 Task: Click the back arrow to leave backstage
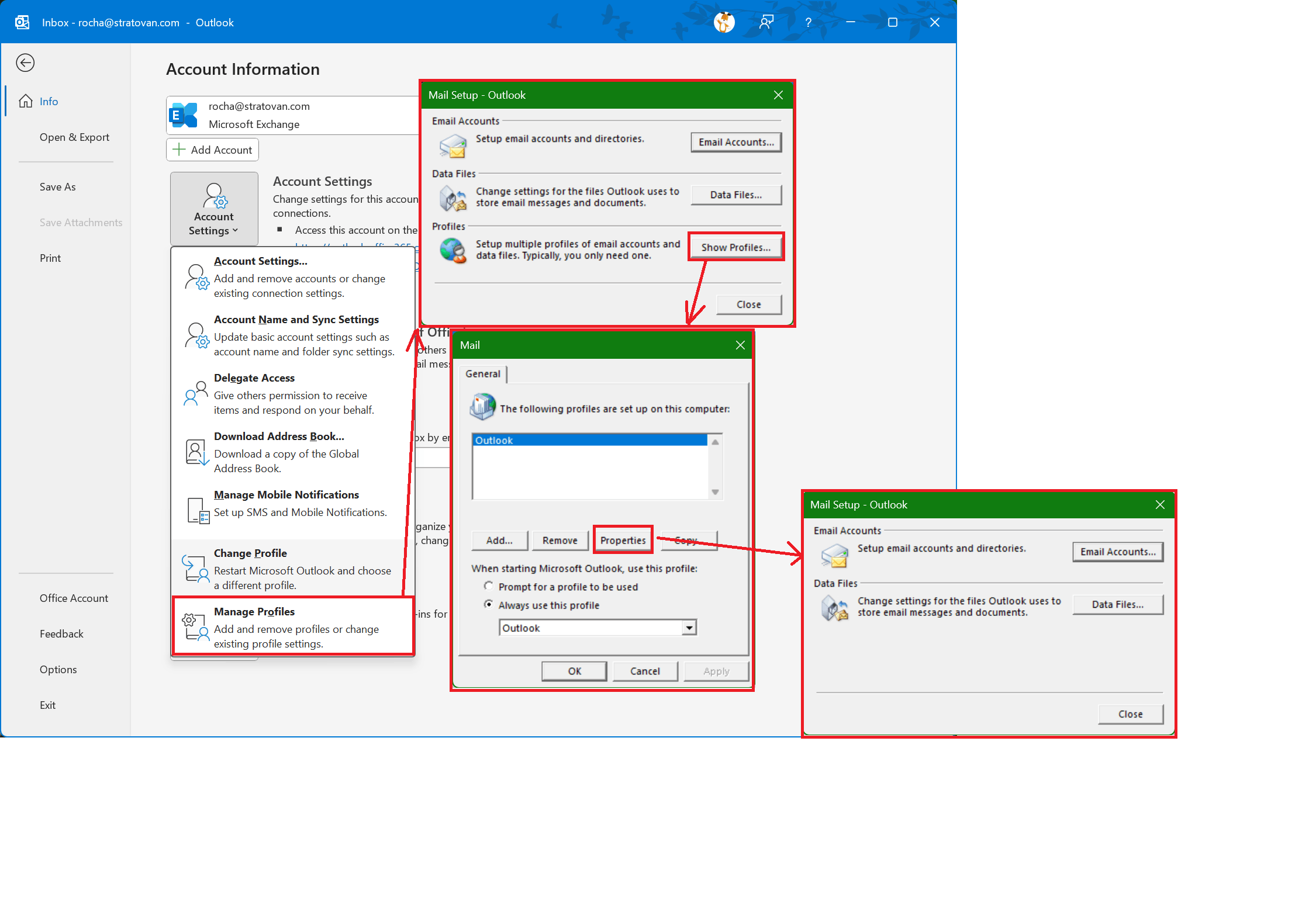[x=25, y=63]
